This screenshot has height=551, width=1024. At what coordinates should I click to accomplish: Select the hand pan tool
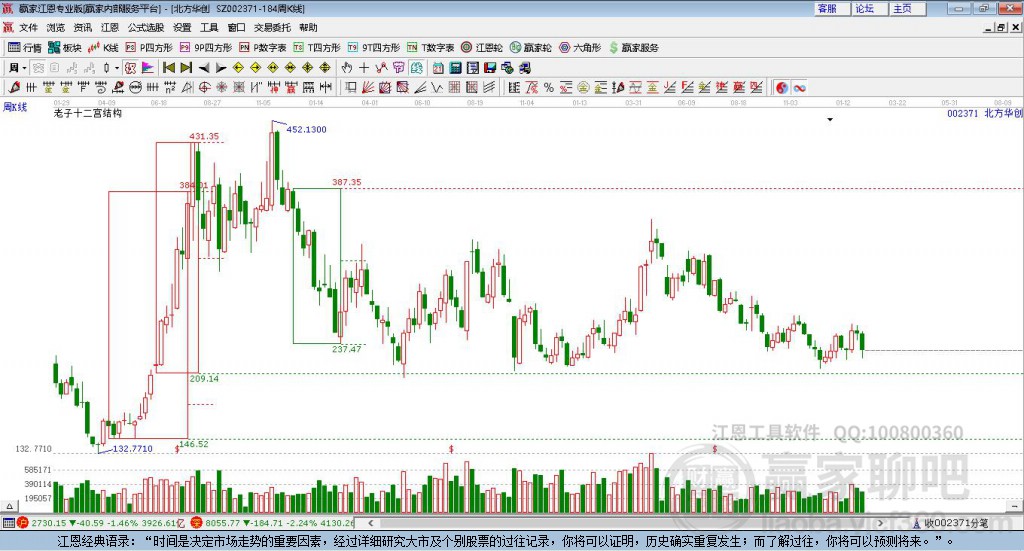click(x=347, y=68)
